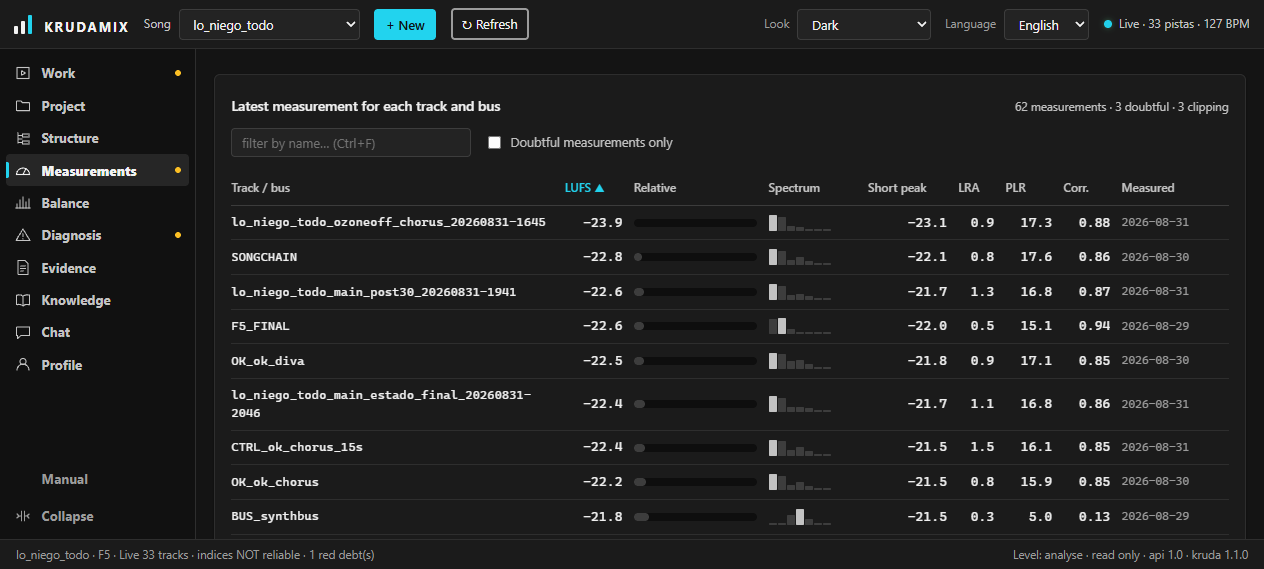1264x569 pixels.
Task: Select the F5_FINAL track name
Action: (260, 326)
